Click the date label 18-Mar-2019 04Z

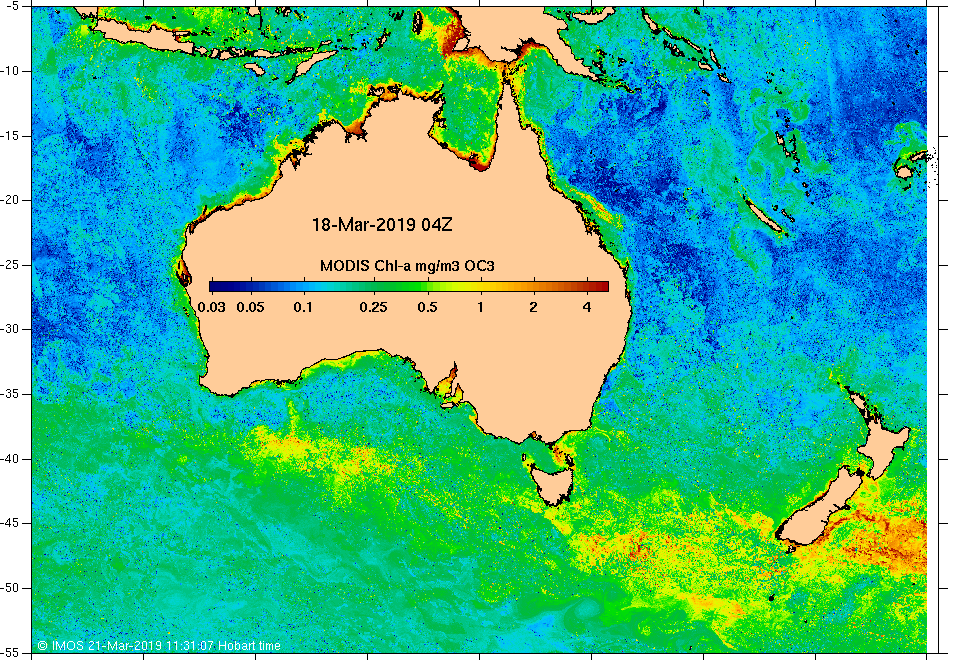click(382, 225)
